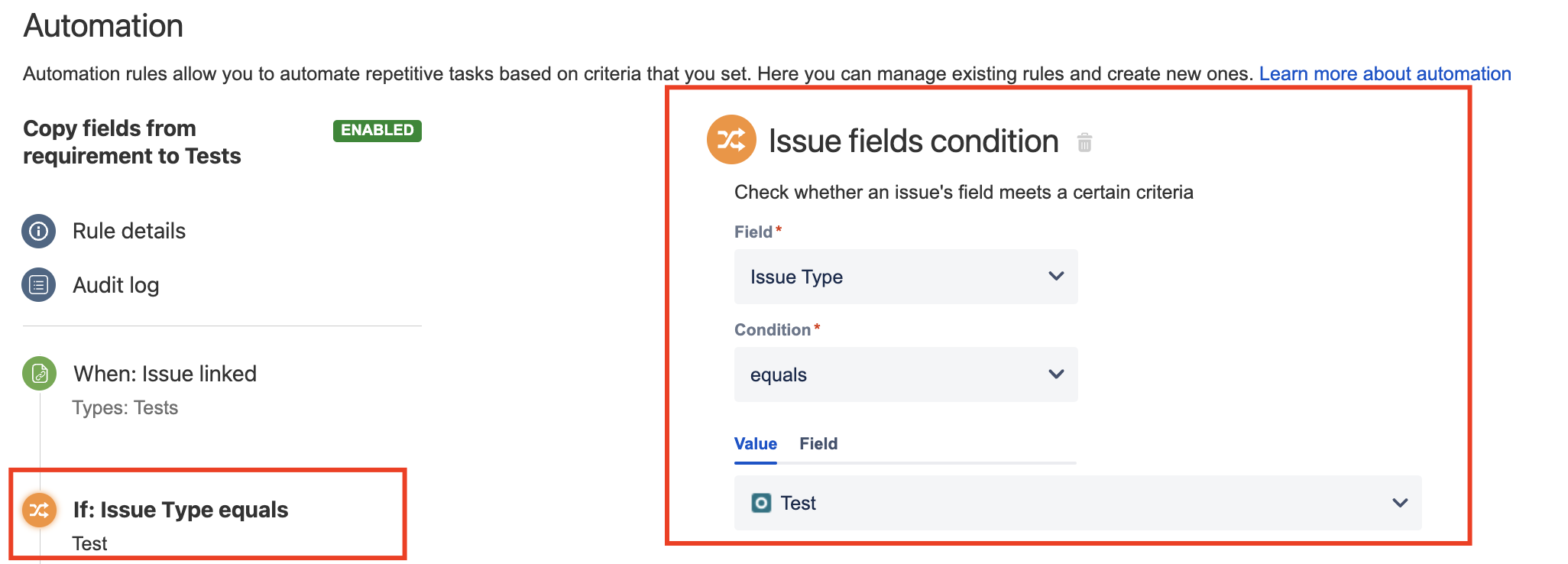Expand the Test value dropdown chevron
1568x564 pixels.
(1400, 503)
